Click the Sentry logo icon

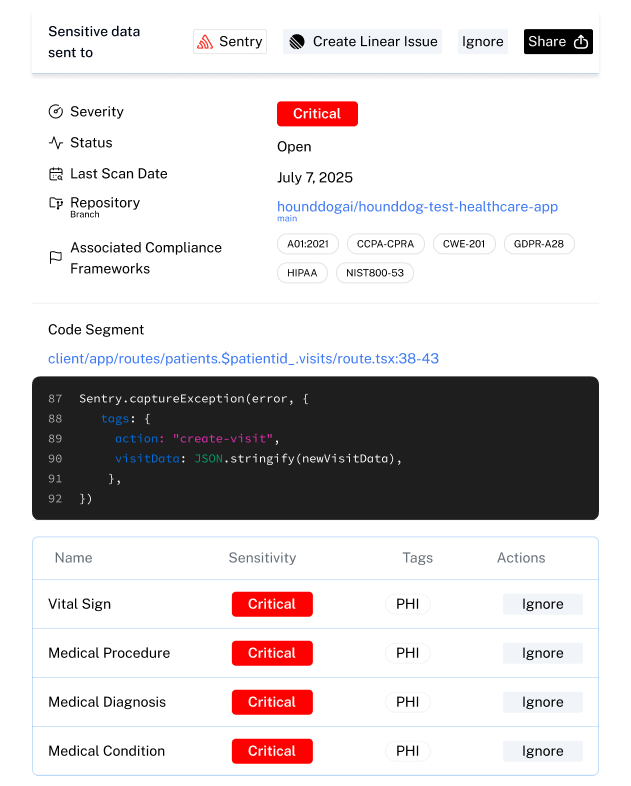(205, 42)
